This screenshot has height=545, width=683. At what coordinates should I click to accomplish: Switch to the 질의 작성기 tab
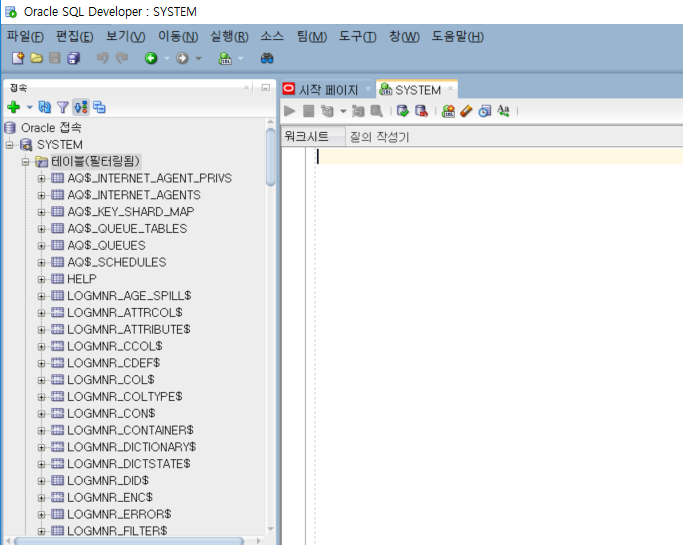(x=379, y=137)
